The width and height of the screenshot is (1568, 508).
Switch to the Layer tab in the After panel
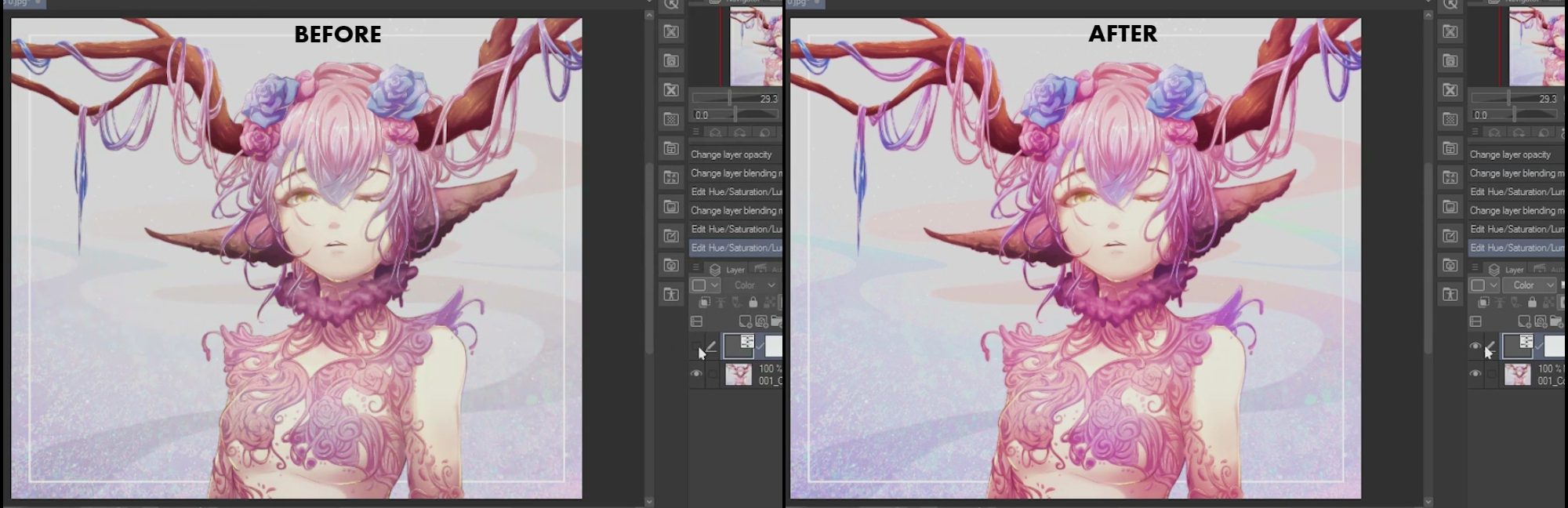pos(1507,269)
